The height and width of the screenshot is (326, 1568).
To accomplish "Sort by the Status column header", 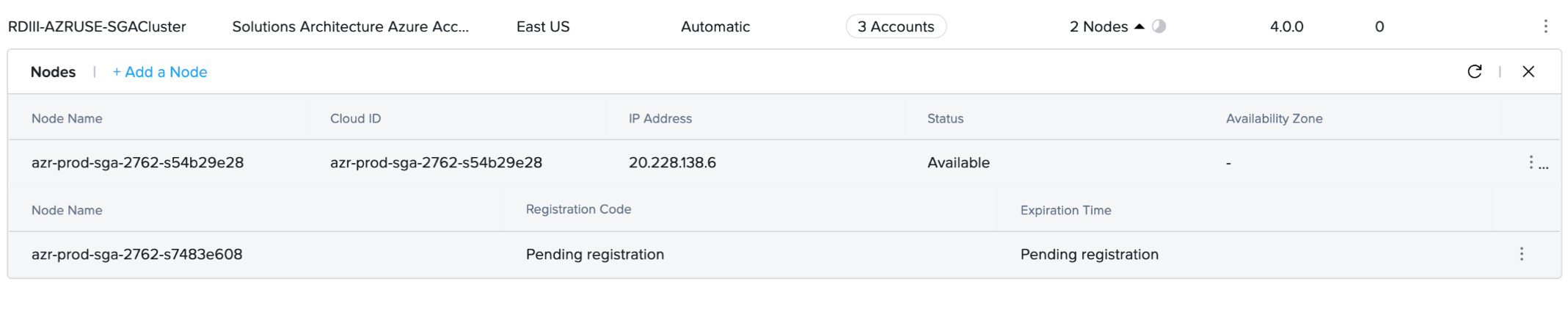I will point(945,118).
